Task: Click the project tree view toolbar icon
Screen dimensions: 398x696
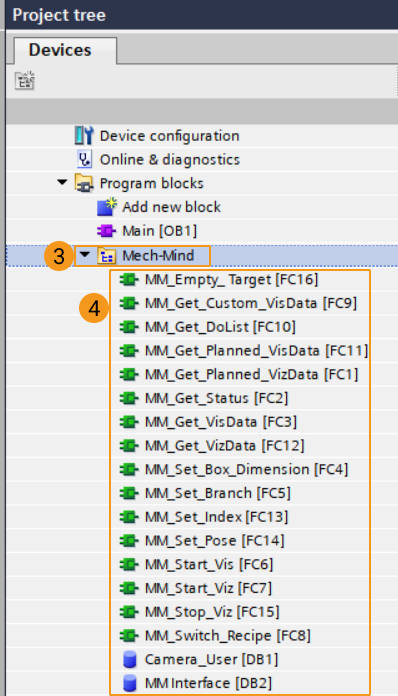Action: point(24,80)
